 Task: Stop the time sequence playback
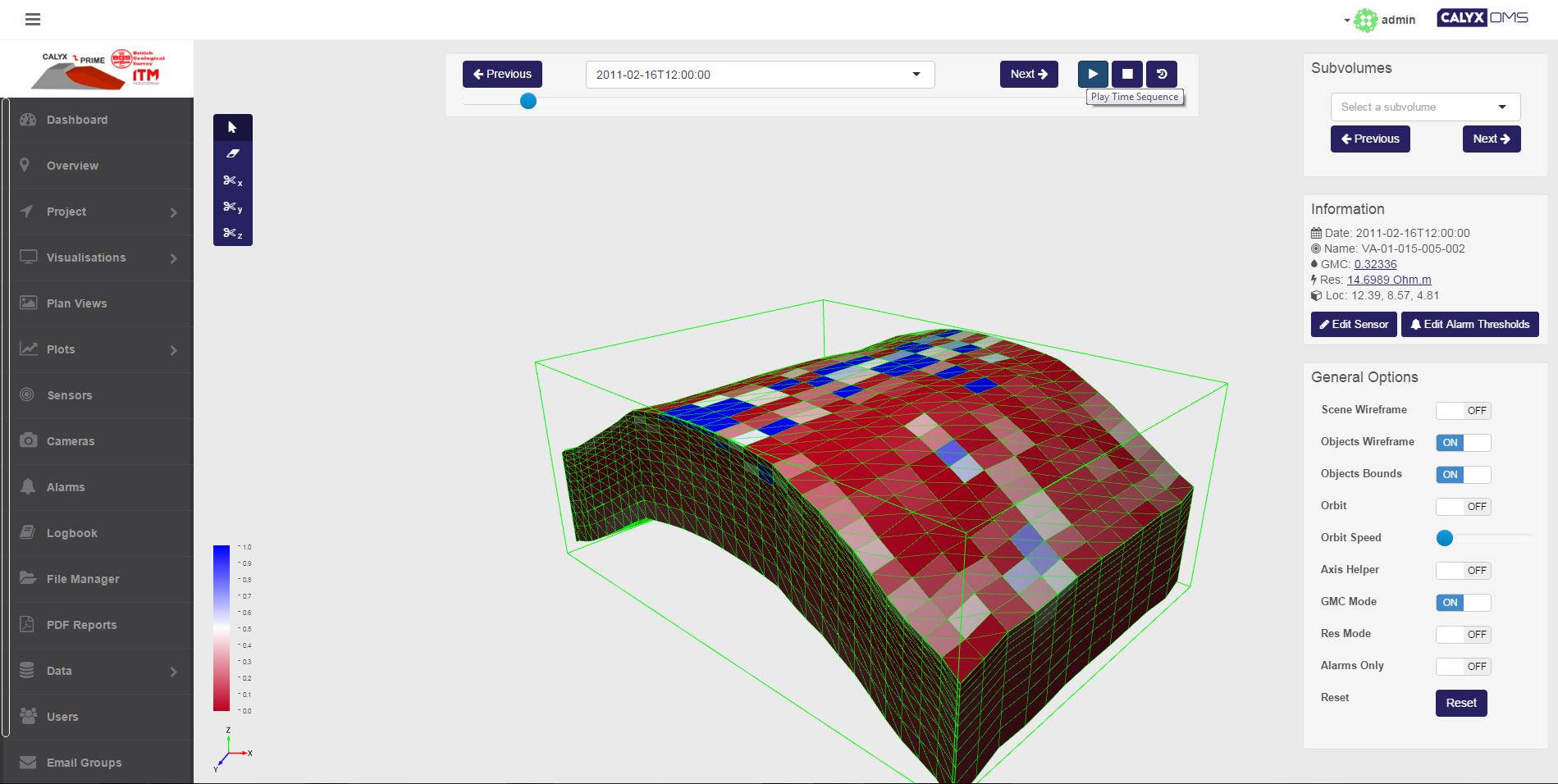pyautogui.click(x=1127, y=74)
